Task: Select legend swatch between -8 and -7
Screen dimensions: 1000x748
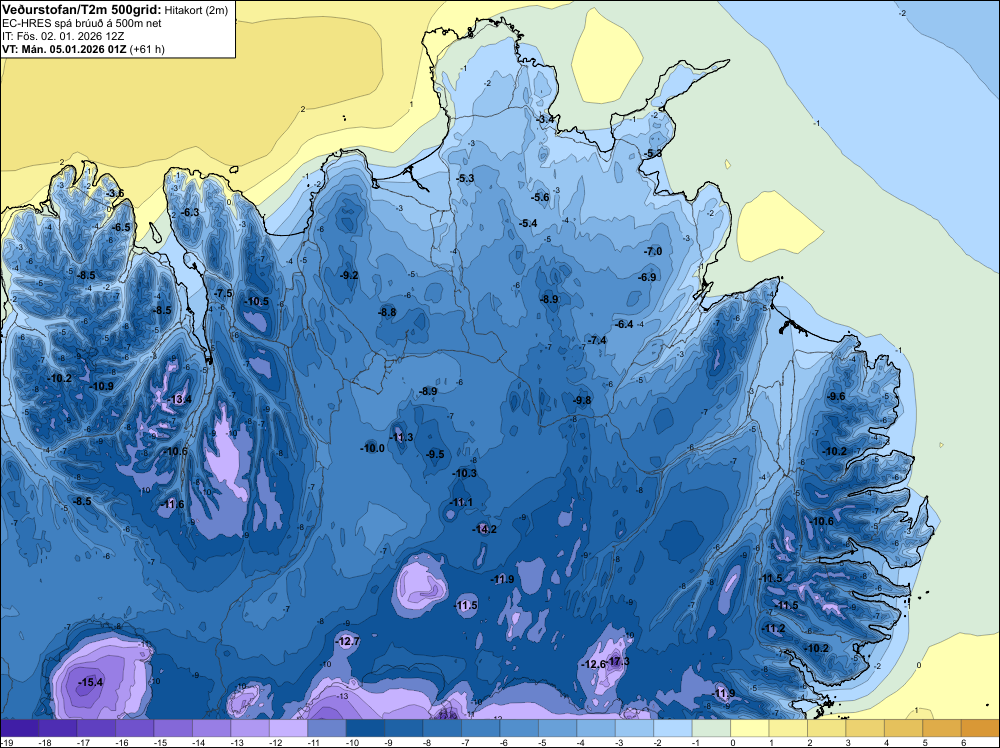Action: click(x=442, y=728)
